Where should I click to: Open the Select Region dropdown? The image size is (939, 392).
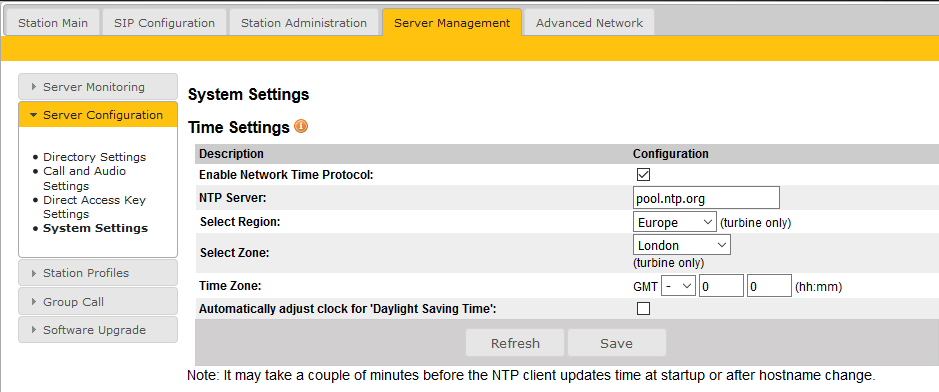(674, 223)
